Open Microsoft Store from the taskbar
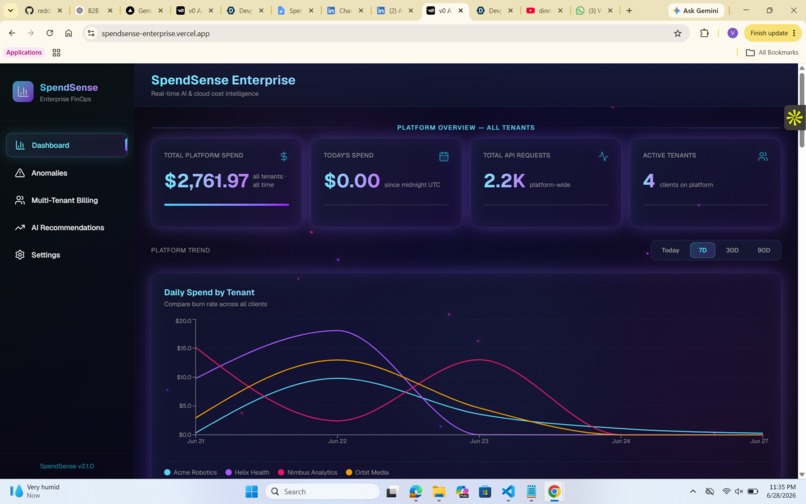 (x=485, y=492)
